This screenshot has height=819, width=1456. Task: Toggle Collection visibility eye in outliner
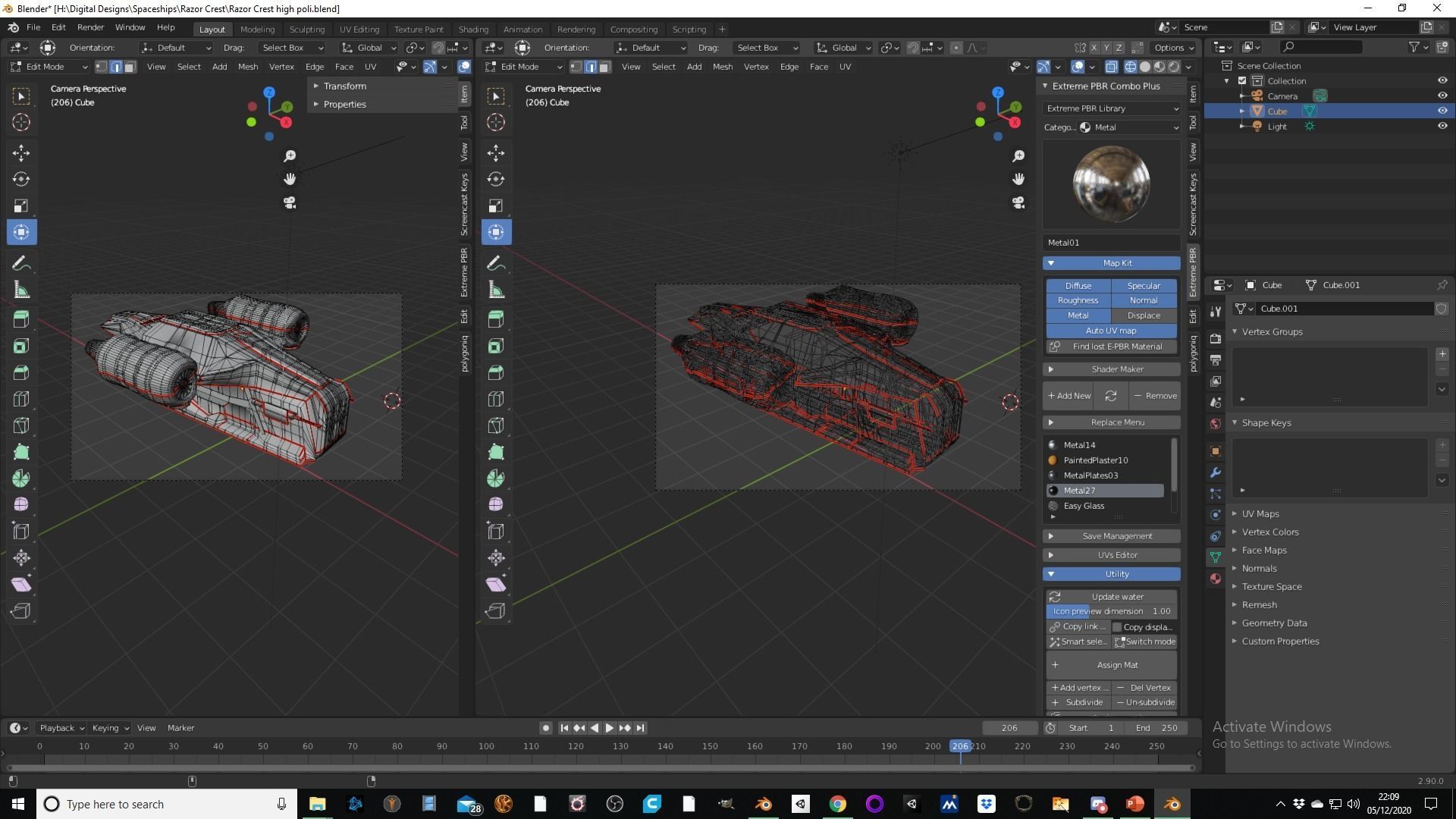(1442, 80)
